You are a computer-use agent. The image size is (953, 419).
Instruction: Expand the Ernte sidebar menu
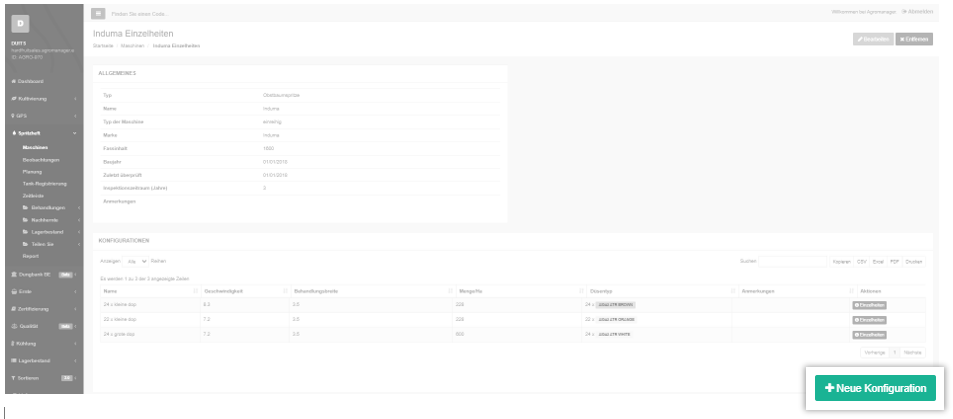44,291
